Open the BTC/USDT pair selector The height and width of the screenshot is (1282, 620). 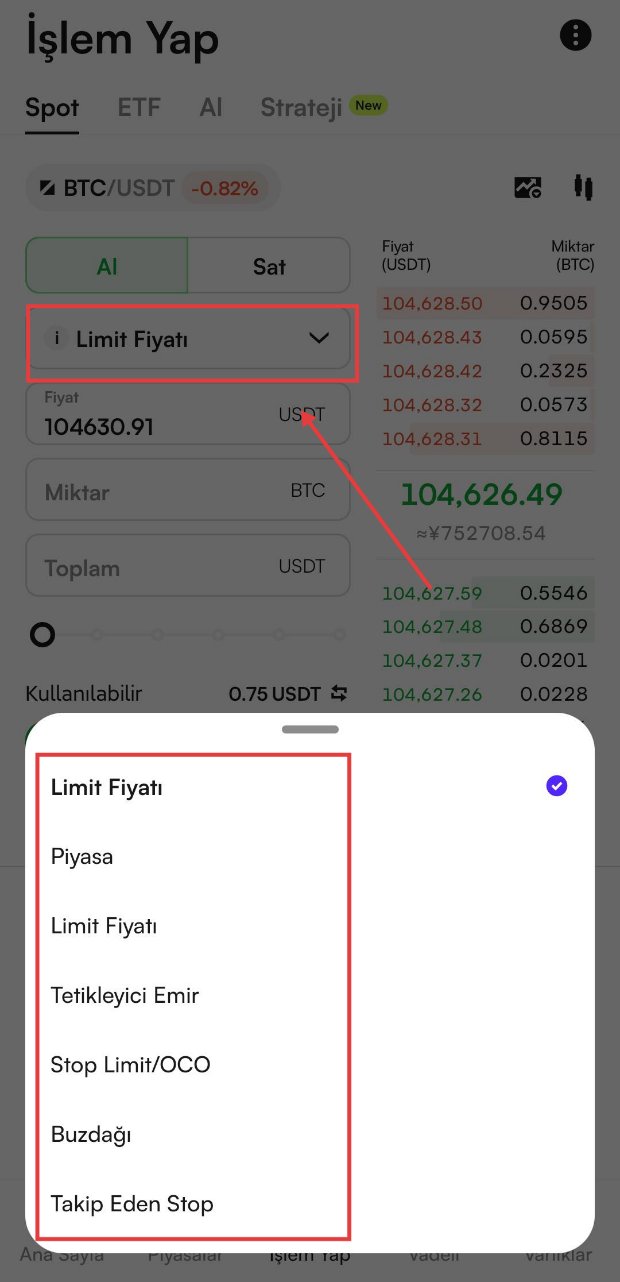point(153,188)
